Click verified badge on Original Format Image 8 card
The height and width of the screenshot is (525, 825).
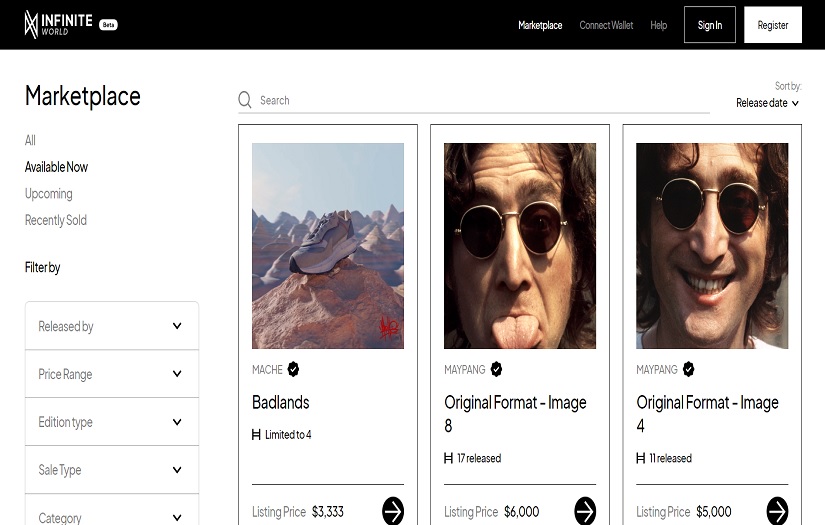[496, 369]
